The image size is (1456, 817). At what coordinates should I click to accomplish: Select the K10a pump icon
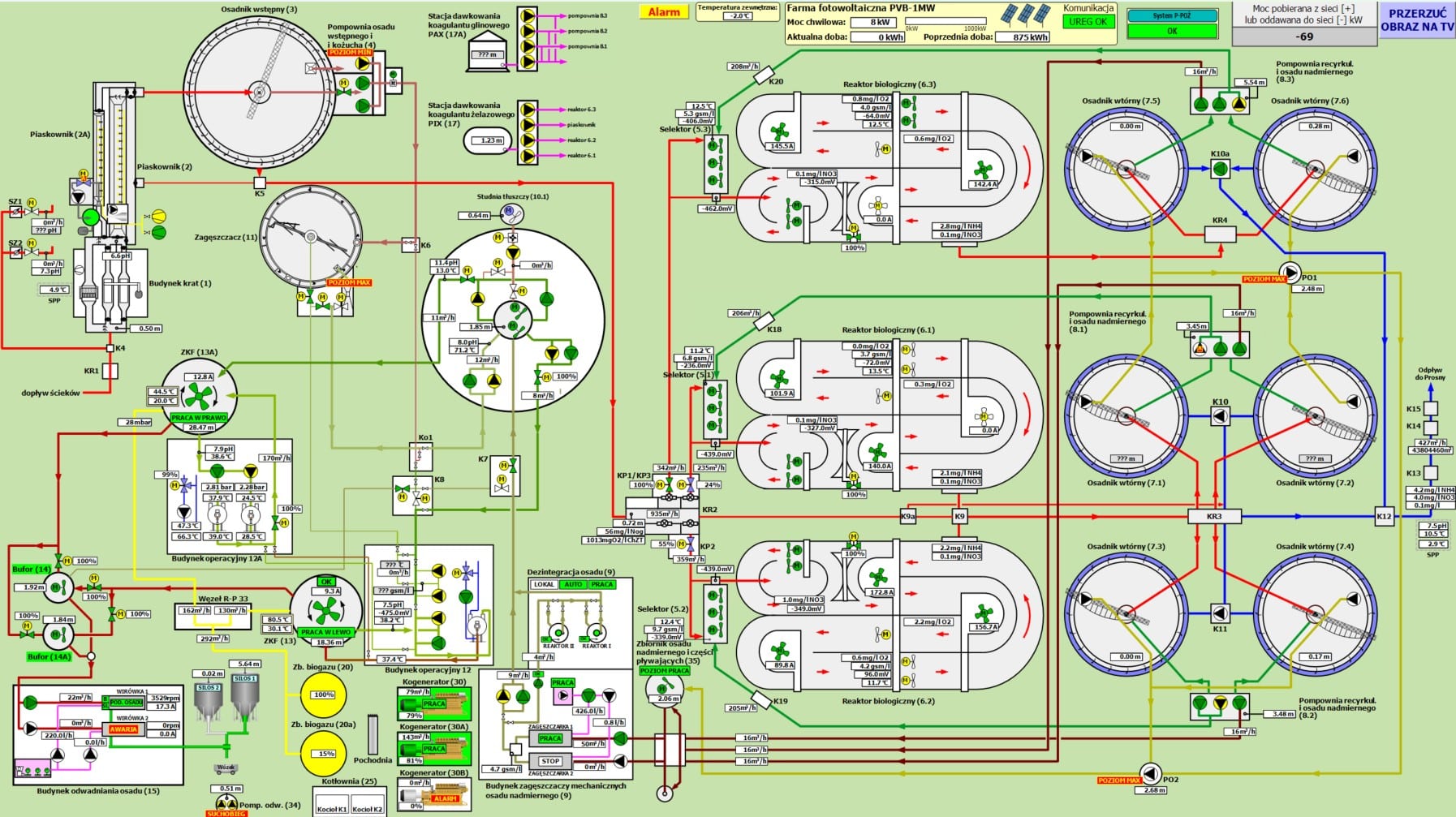1220,169
